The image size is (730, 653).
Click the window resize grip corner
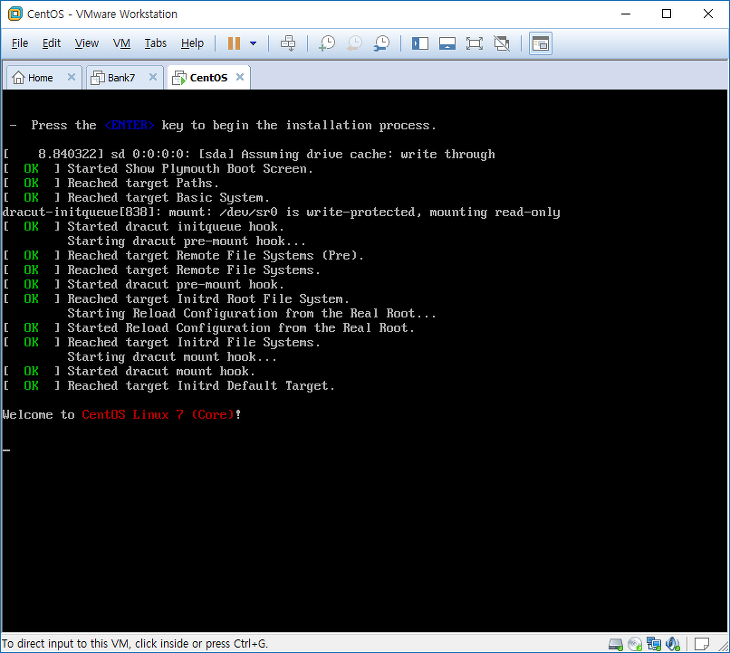[723, 646]
